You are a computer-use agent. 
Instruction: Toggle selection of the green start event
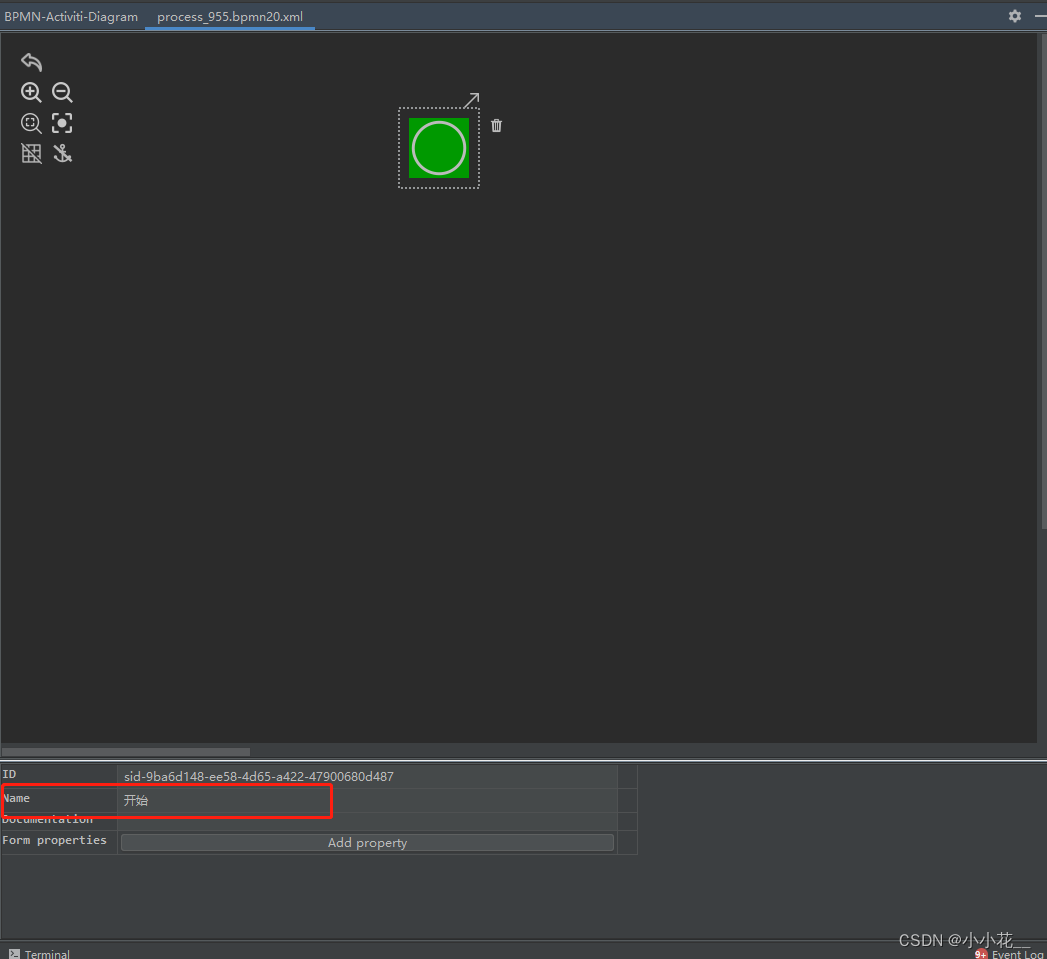(439, 148)
